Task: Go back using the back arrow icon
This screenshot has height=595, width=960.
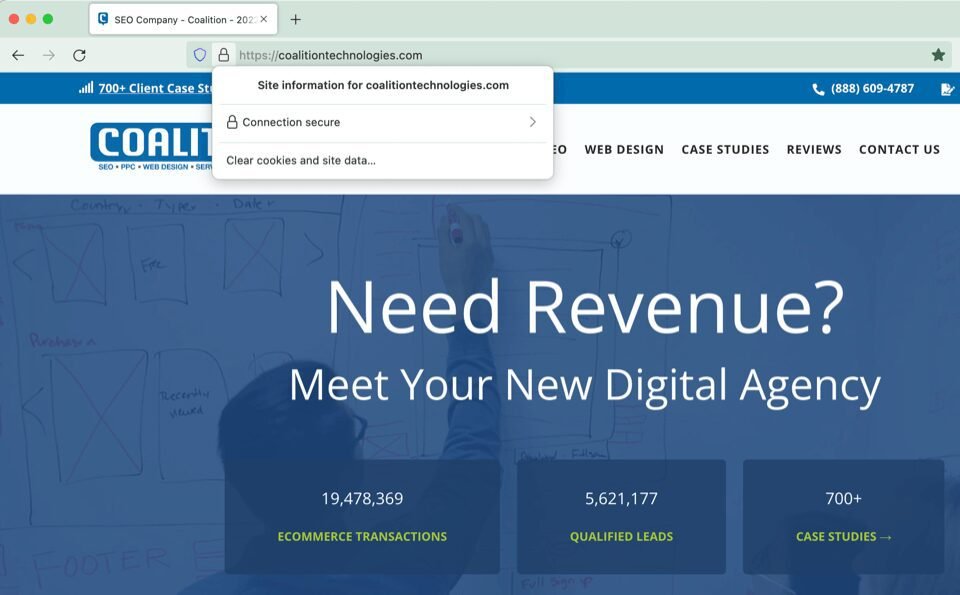Action: point(18,55)
